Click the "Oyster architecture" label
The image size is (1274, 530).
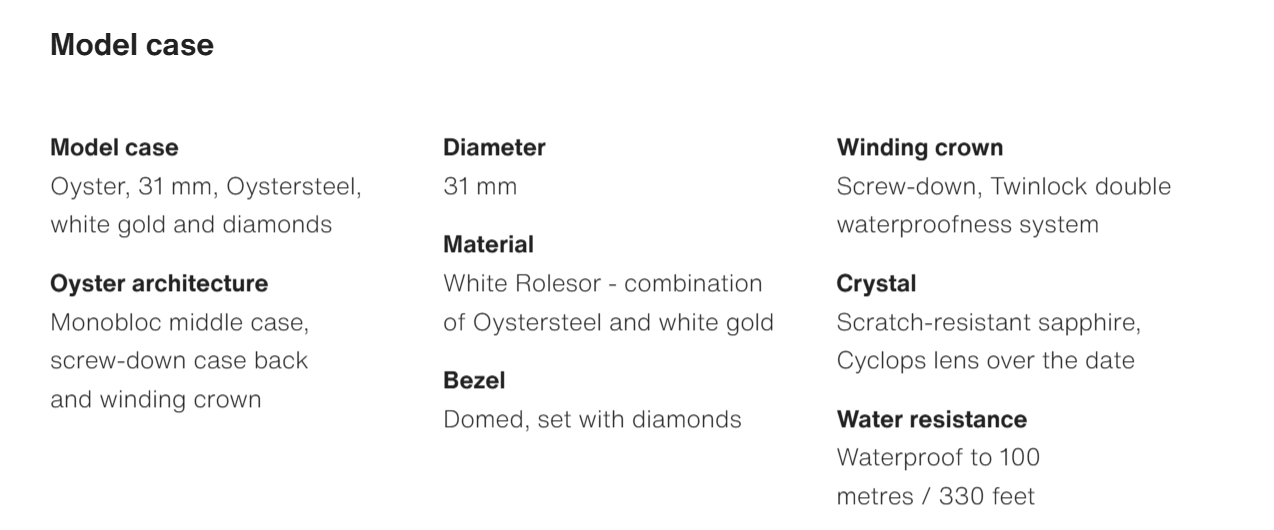click(x=159, y=284)
